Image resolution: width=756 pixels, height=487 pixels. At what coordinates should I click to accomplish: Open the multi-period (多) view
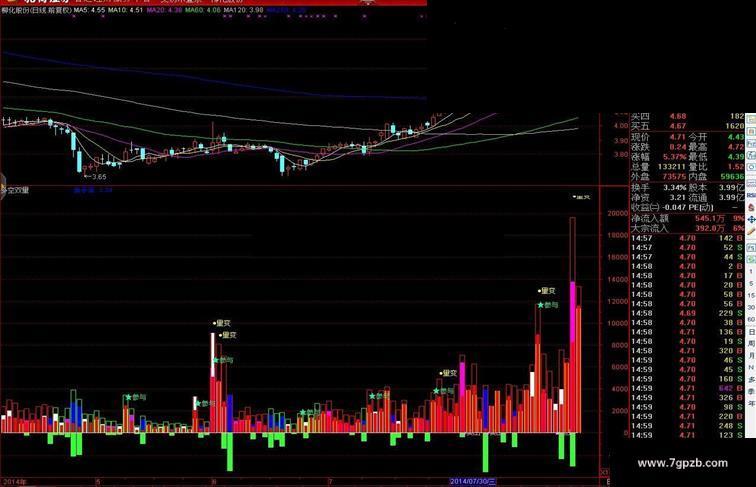coord(751,379)
